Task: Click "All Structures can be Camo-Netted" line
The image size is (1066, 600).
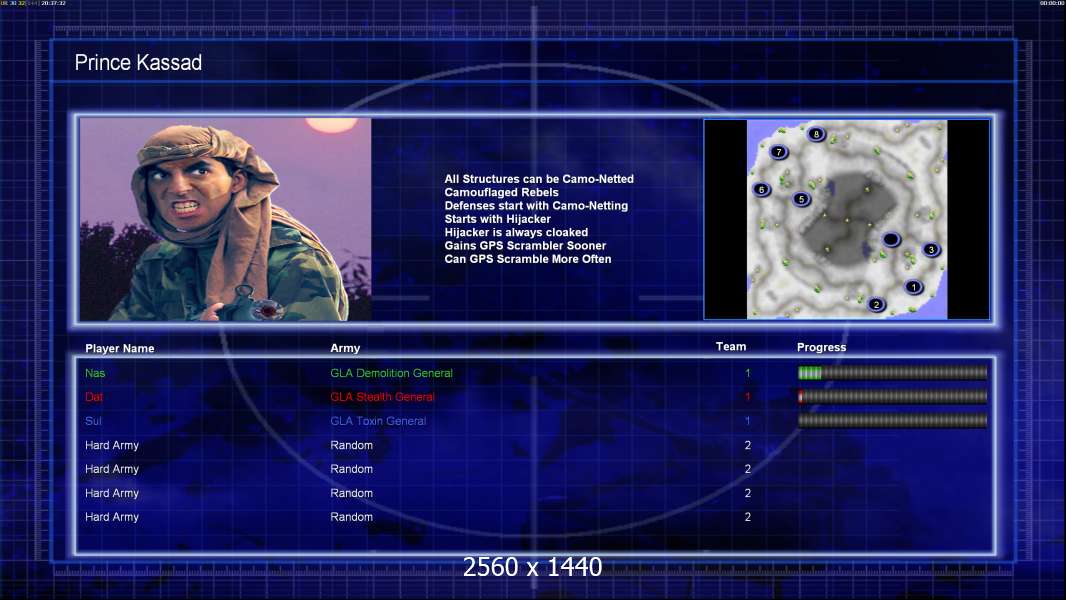Action: [x=539, y=179]
